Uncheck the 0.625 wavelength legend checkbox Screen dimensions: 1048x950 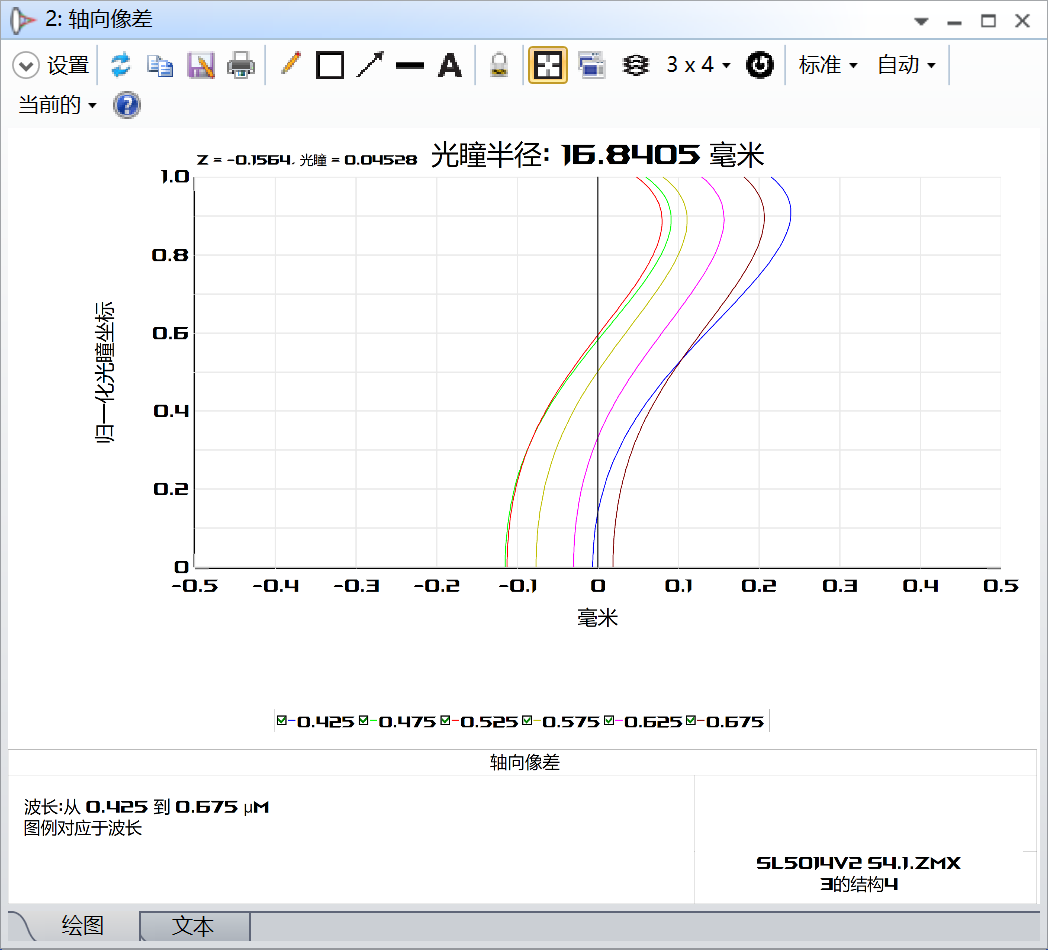(609, 720)
